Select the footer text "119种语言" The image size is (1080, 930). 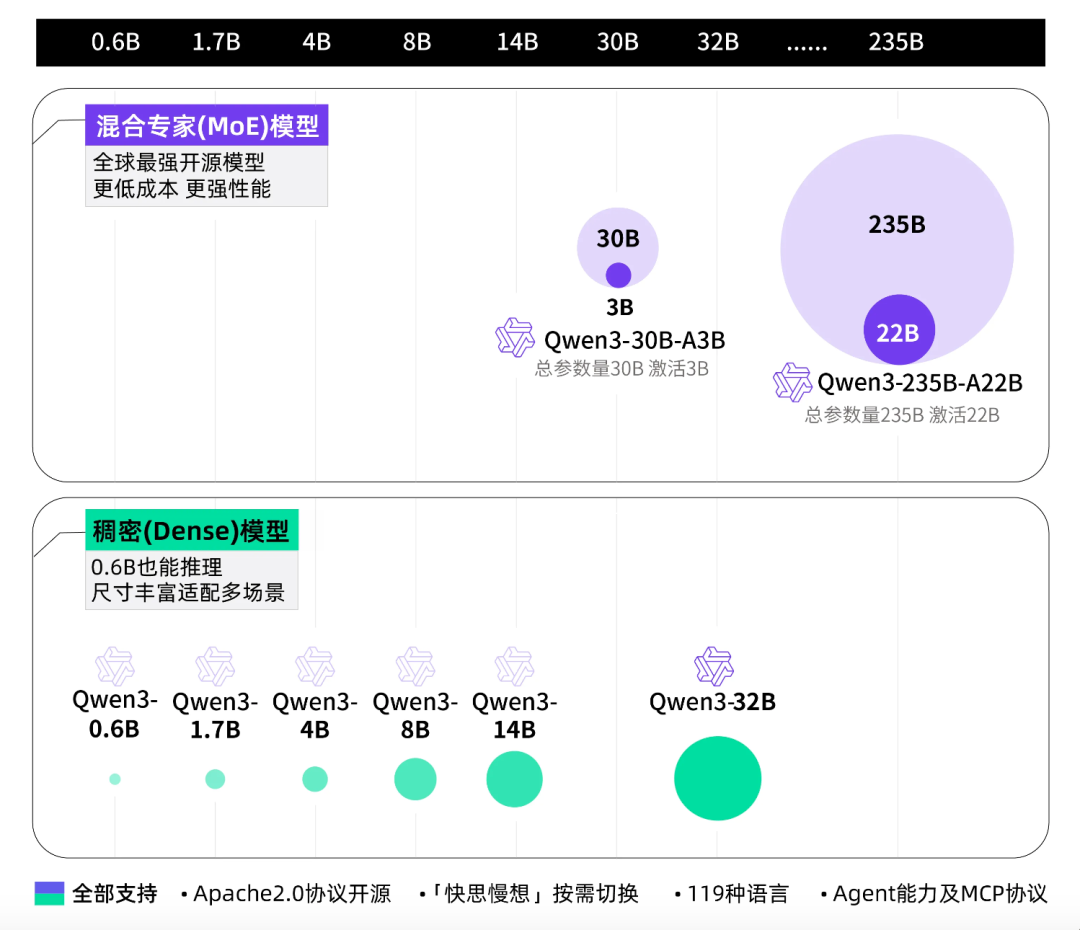[738, 893]
